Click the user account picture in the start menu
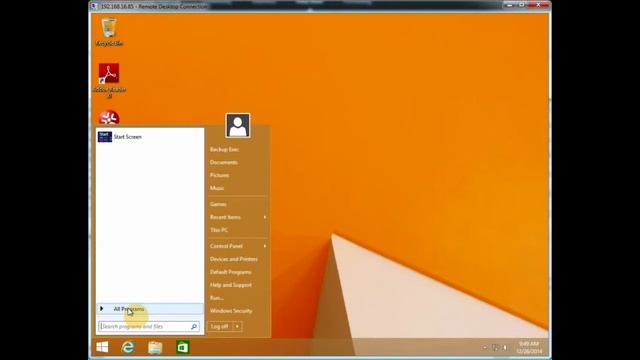640x360 pixels. pos(238,126)
